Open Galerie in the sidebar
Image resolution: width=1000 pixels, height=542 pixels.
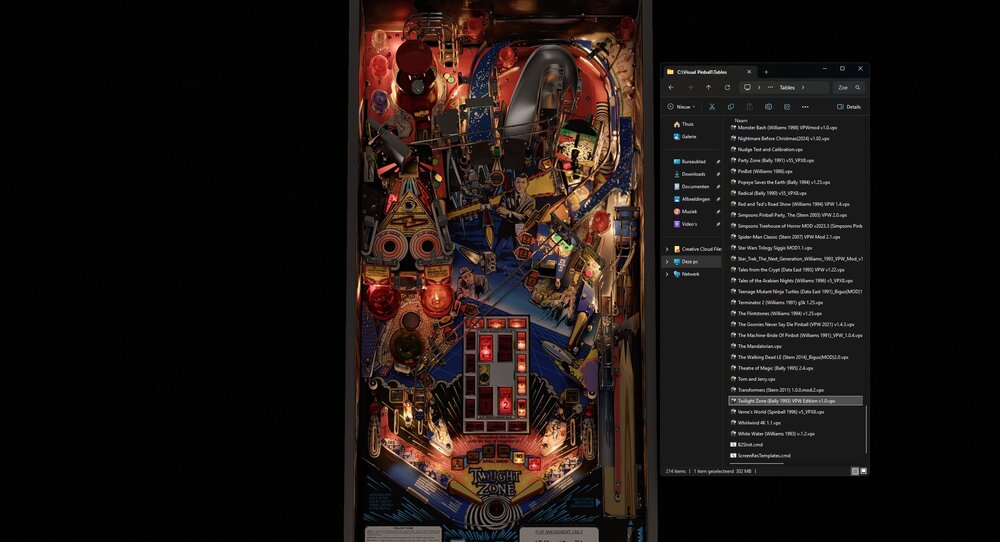(x=689, y=136)
